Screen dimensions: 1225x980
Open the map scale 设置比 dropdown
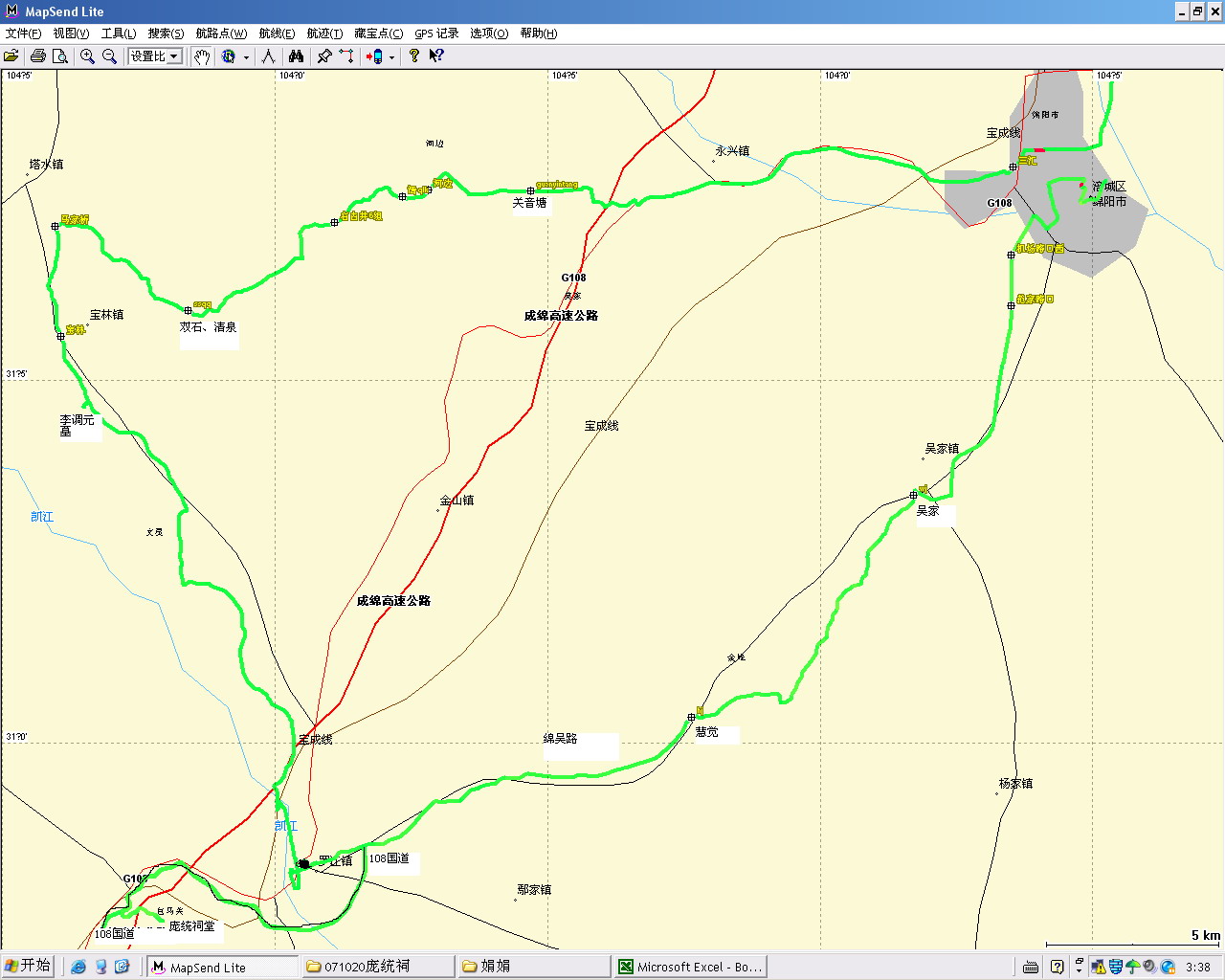174,56
